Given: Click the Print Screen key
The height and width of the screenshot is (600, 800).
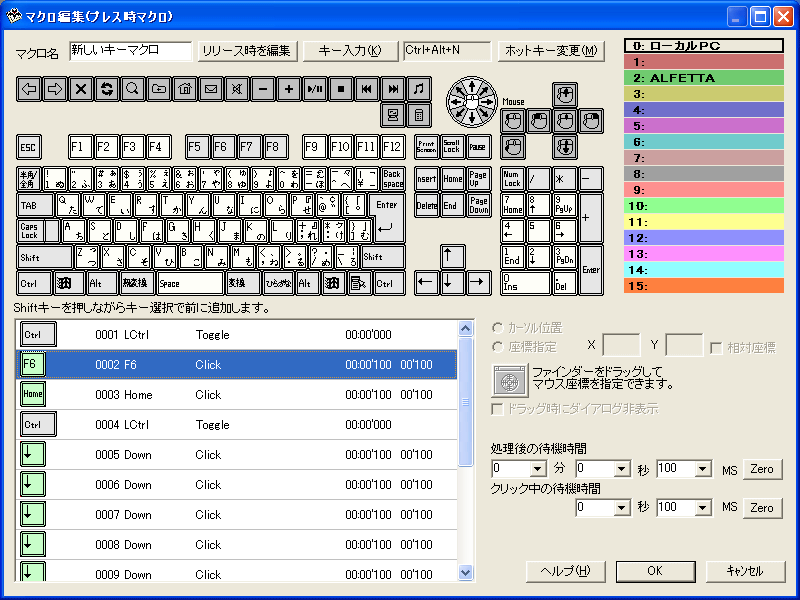Looking at the screenshot, I should (x=427, y=147).
